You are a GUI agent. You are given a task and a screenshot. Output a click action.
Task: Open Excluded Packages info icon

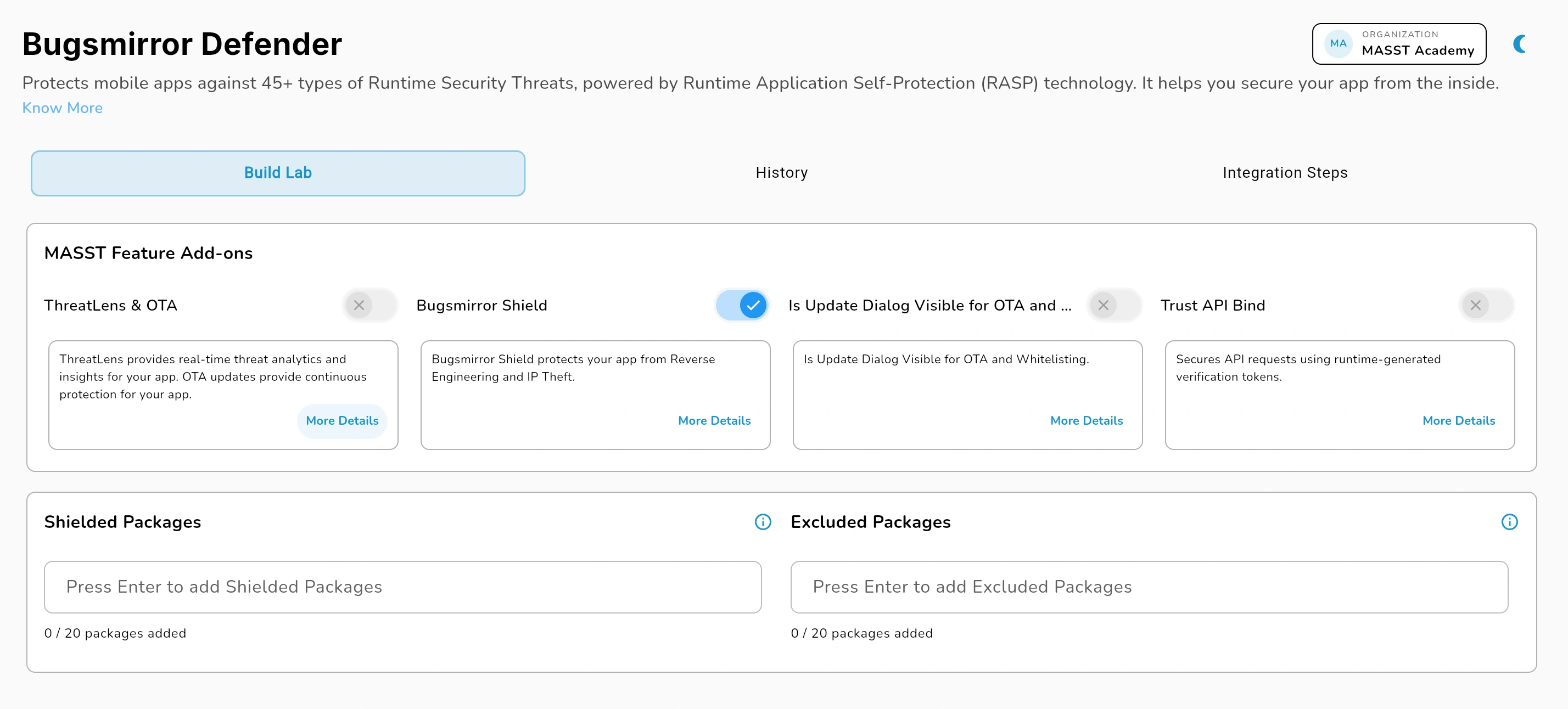point(1509,521)
